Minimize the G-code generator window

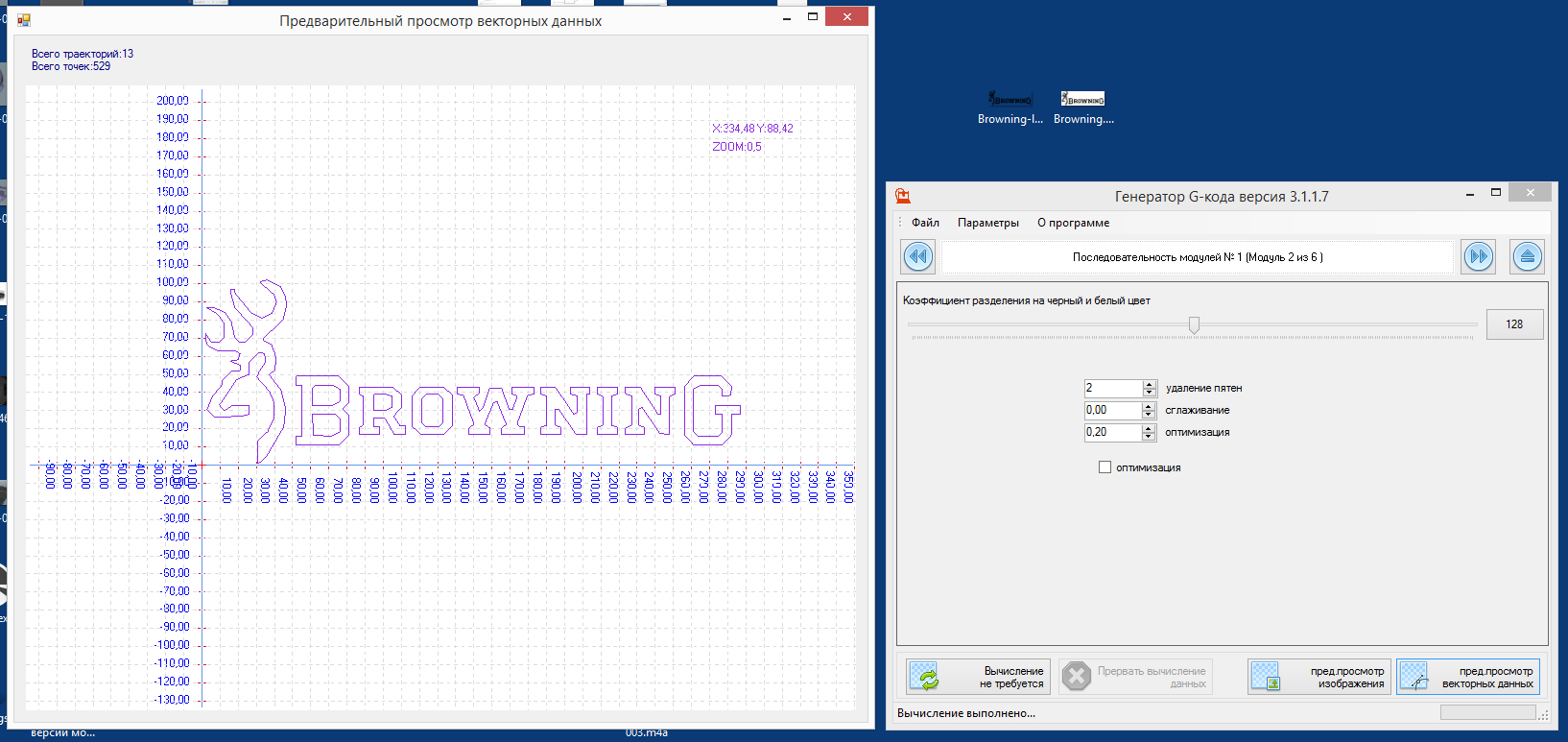point(1470,195)
